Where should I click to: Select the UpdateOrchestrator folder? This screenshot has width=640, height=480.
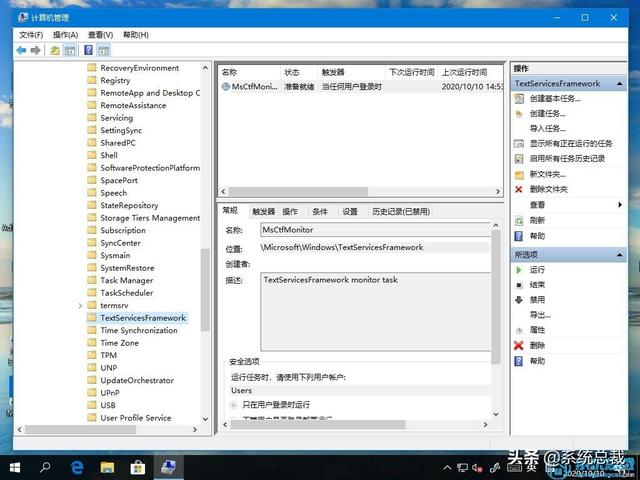tap(137, 380)
